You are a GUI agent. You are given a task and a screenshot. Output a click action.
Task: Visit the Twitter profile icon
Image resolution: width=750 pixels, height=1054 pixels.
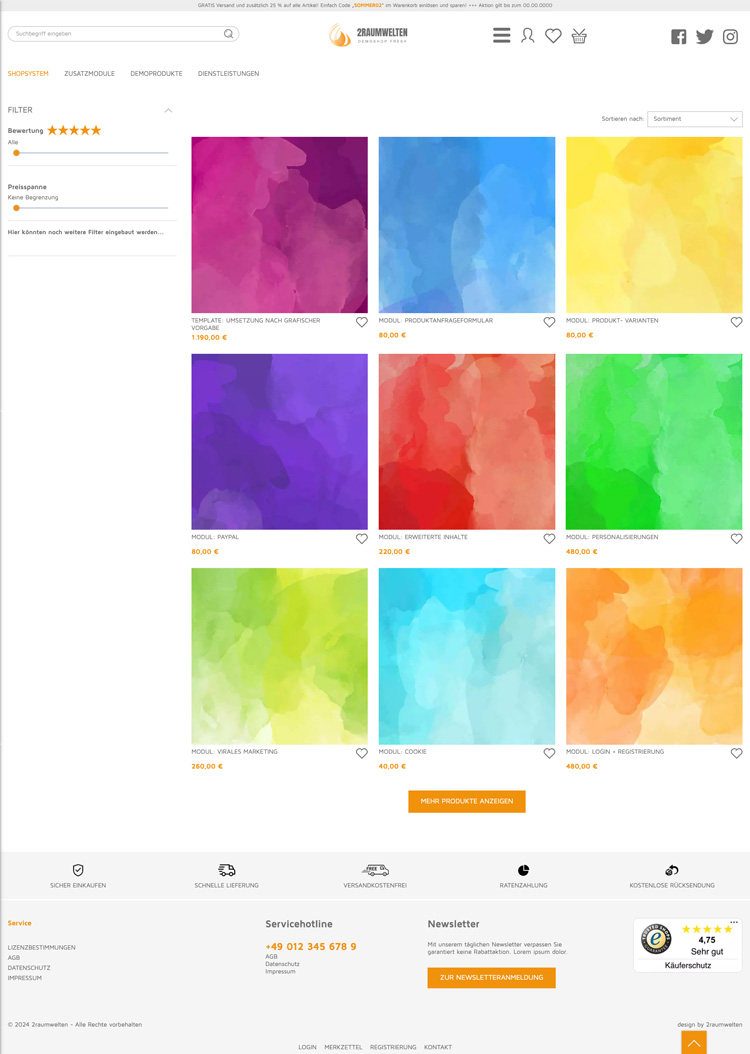pos(704,36)
